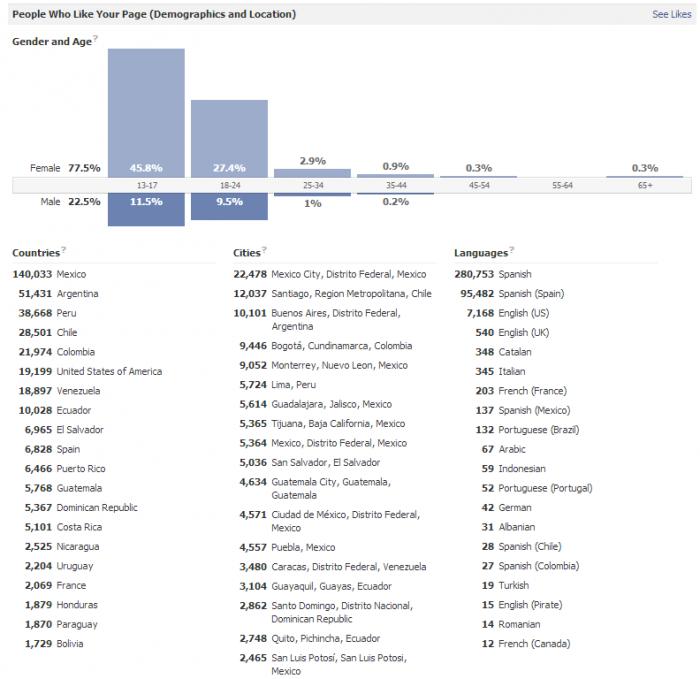This screenshot has height=679, width=700.
Task: Click the Female 77.5% total label
Action: (x=65, y=168)
